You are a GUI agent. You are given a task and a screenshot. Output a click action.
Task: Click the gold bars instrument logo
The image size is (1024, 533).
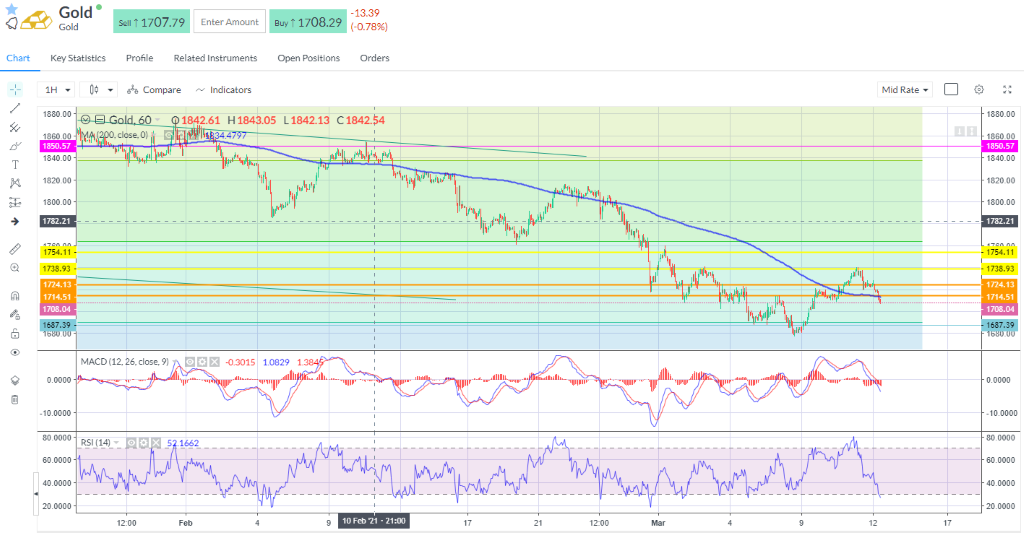click(37, 20)
